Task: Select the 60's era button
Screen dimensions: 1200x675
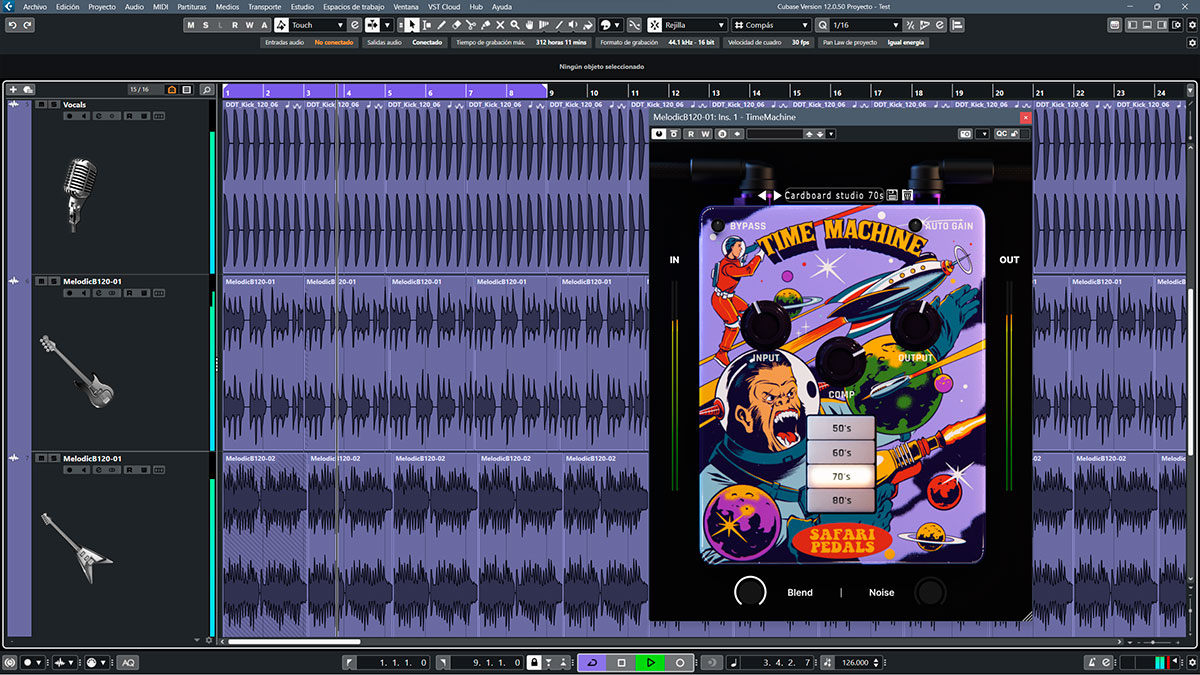Action: [841, 453]
